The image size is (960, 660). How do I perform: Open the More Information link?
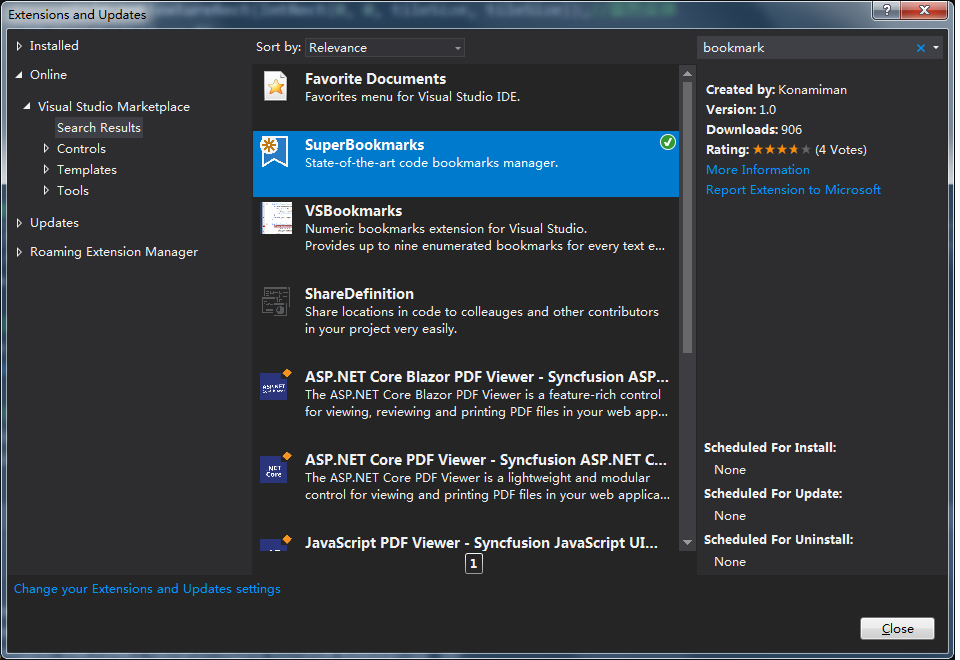pos(757,170)
